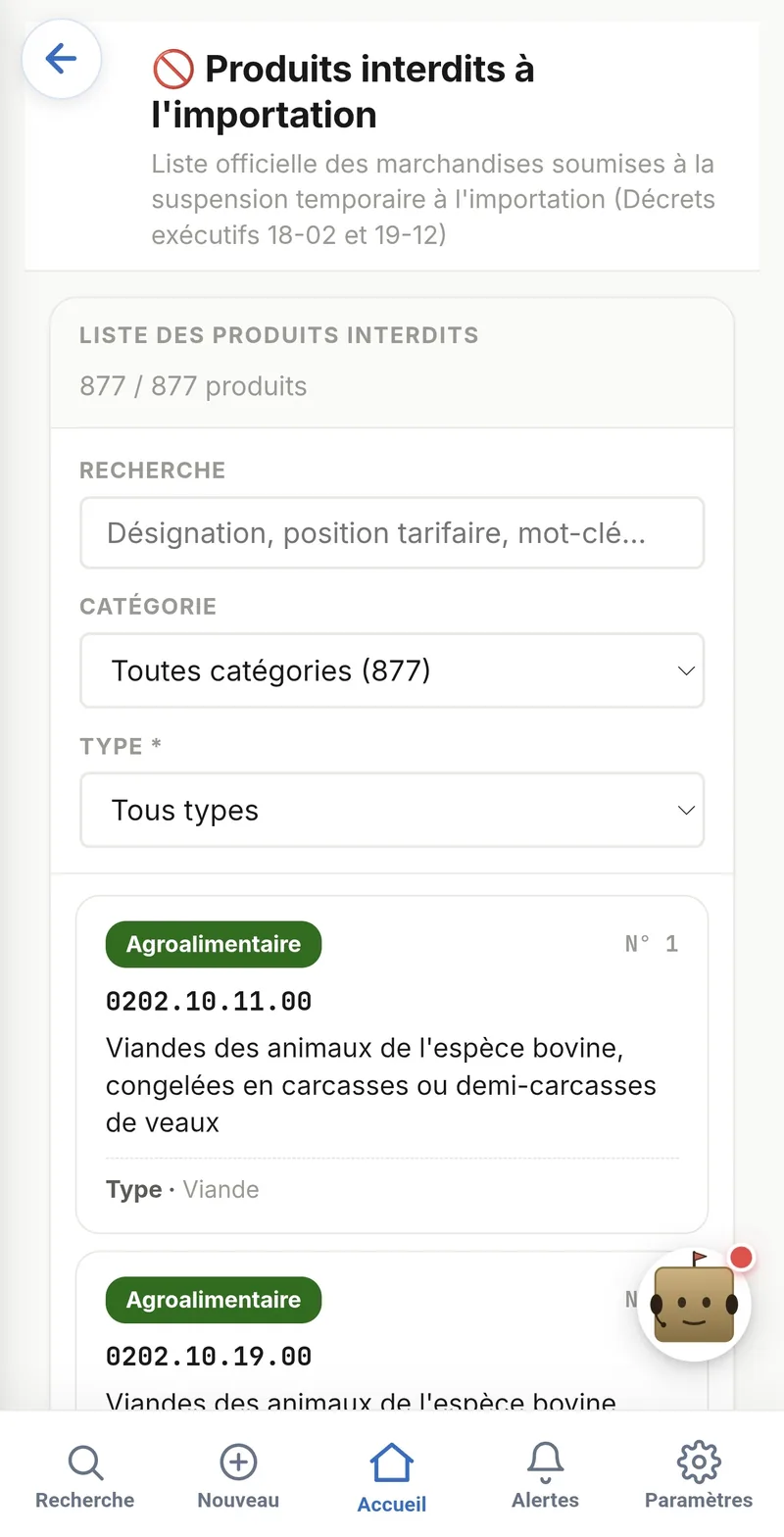This screenshot has height=1537, width=784.
Task: Expand the Tous types dropdown
Action: (392, 811)
